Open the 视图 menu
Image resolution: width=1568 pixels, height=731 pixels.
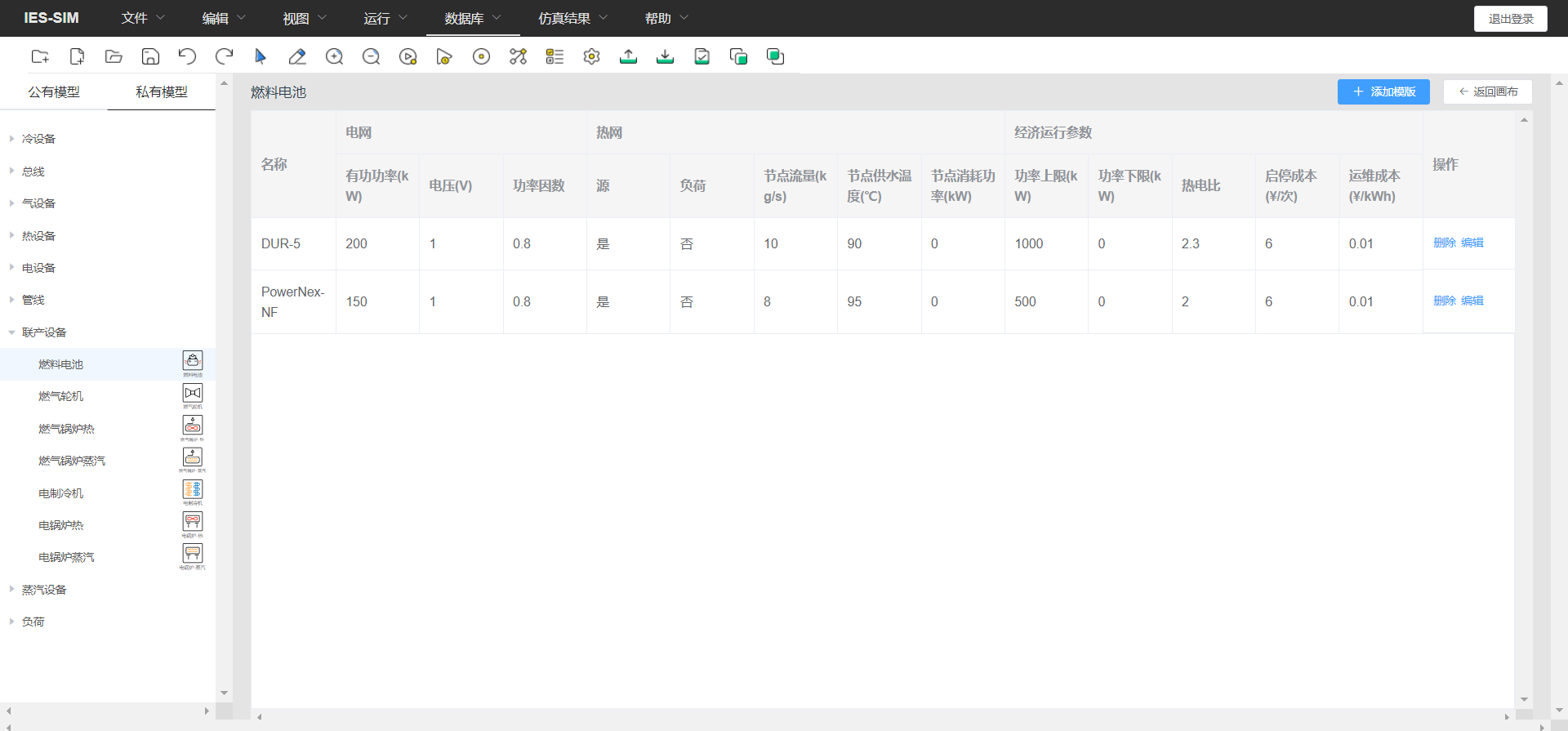click(x=305, y=18)
